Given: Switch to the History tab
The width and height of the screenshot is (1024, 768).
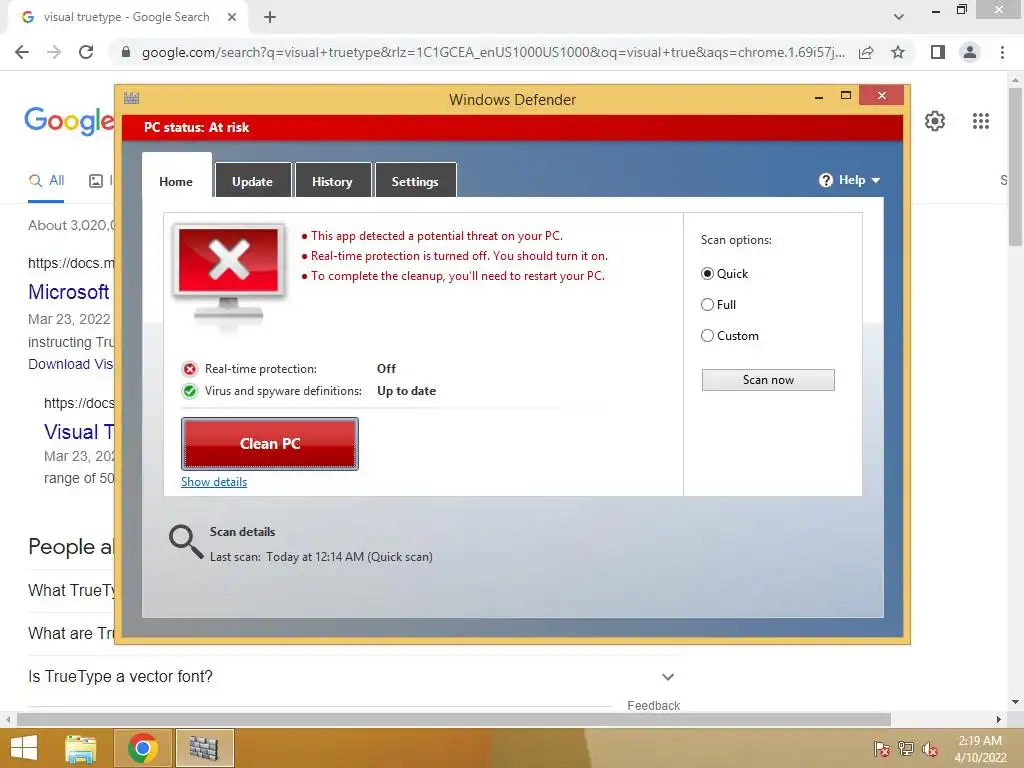Looking at the screenshot, I should 332,180.
